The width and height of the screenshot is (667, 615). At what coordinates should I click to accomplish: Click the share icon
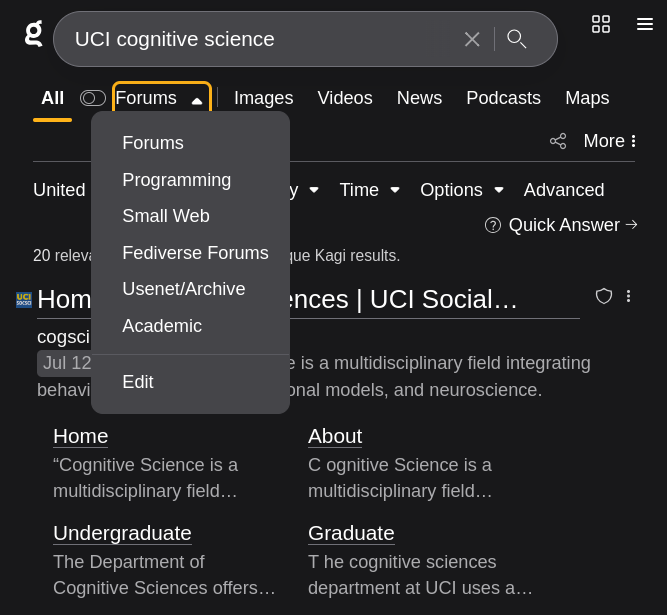pyautogui.click(x=558, y=141)
